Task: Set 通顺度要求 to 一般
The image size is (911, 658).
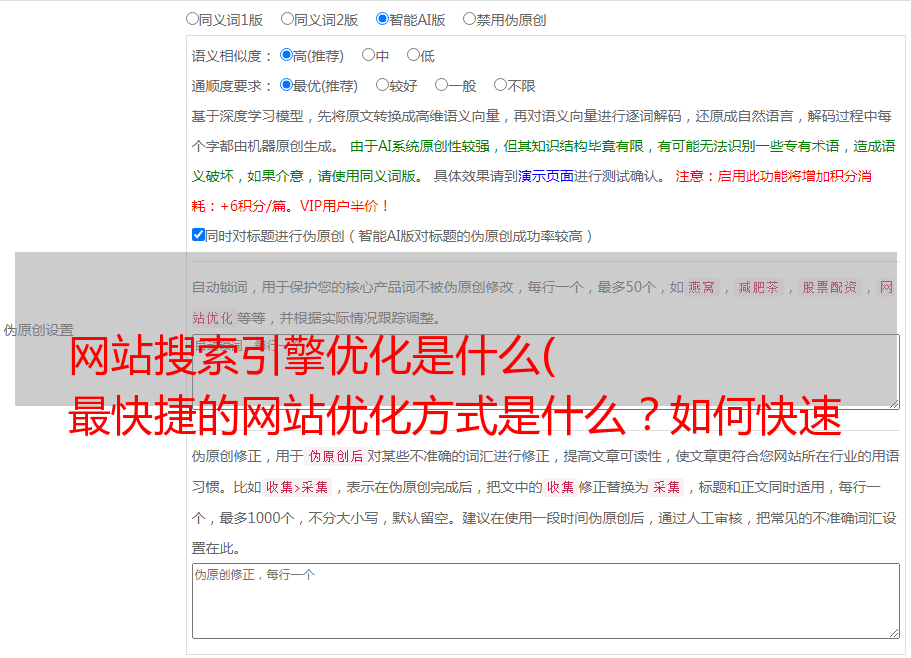Action: click(441, 85)
